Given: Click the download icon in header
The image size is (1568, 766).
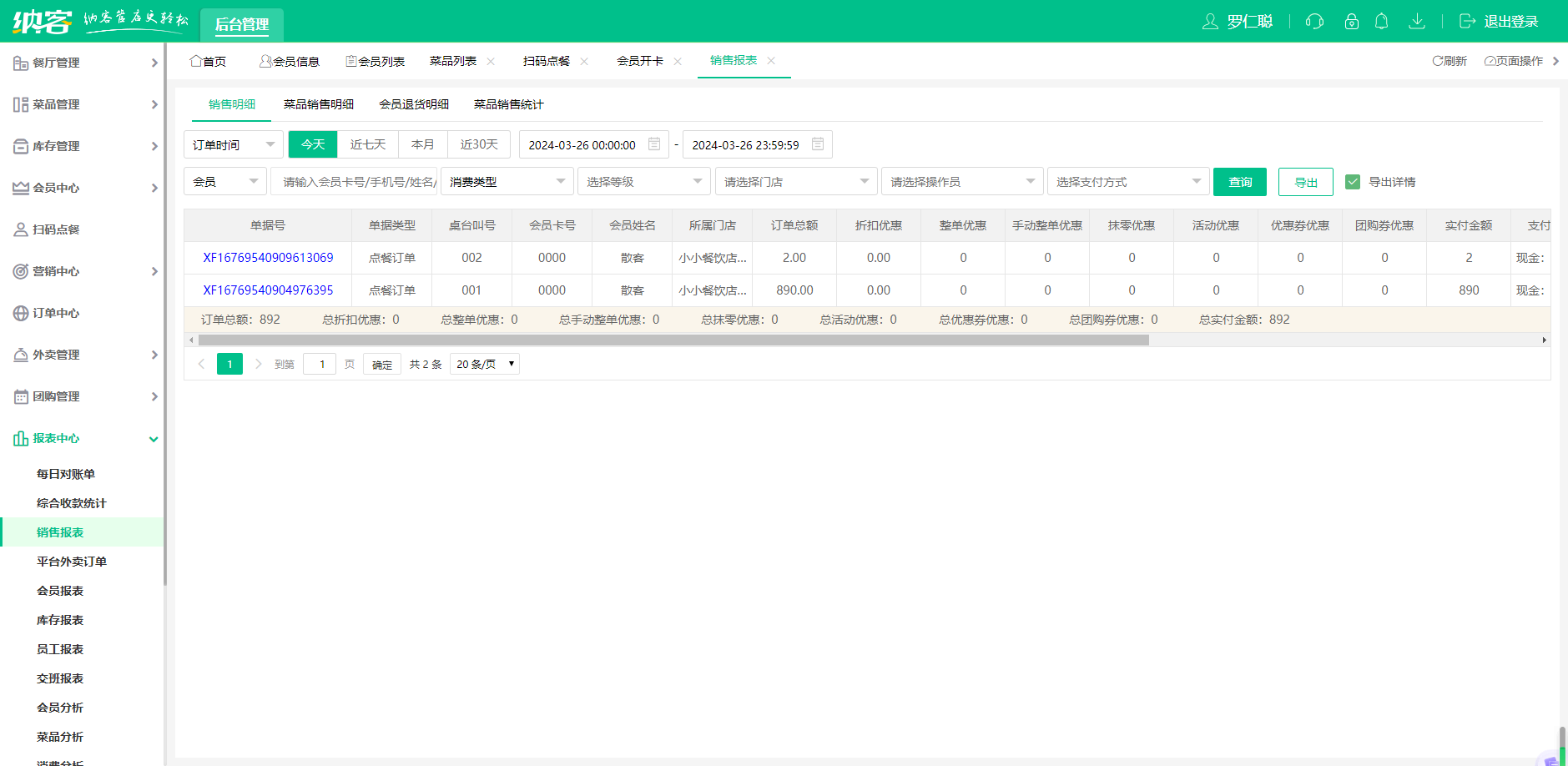Looking at the screenshot, I should pos(1416,22).
